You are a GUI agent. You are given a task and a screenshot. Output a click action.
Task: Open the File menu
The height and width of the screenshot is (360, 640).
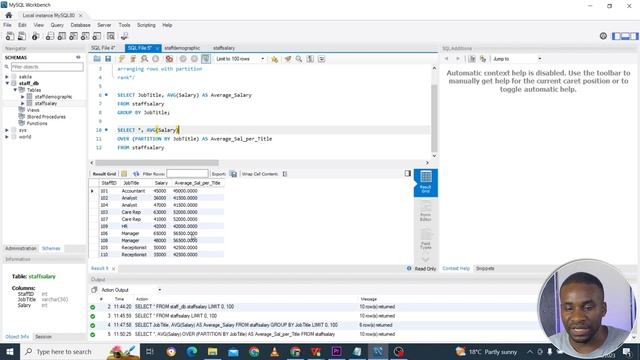coord(7,25)
